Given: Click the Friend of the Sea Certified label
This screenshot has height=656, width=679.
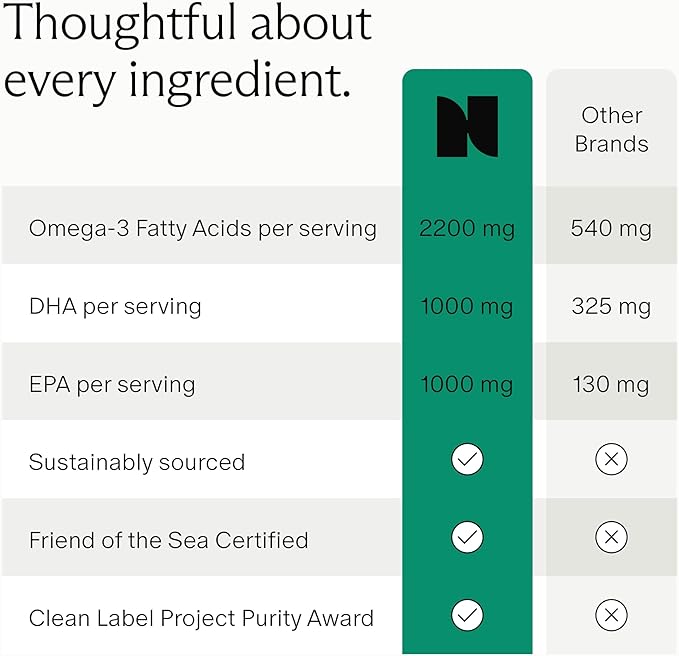Looking at the screenshot, I should (168, 540).
